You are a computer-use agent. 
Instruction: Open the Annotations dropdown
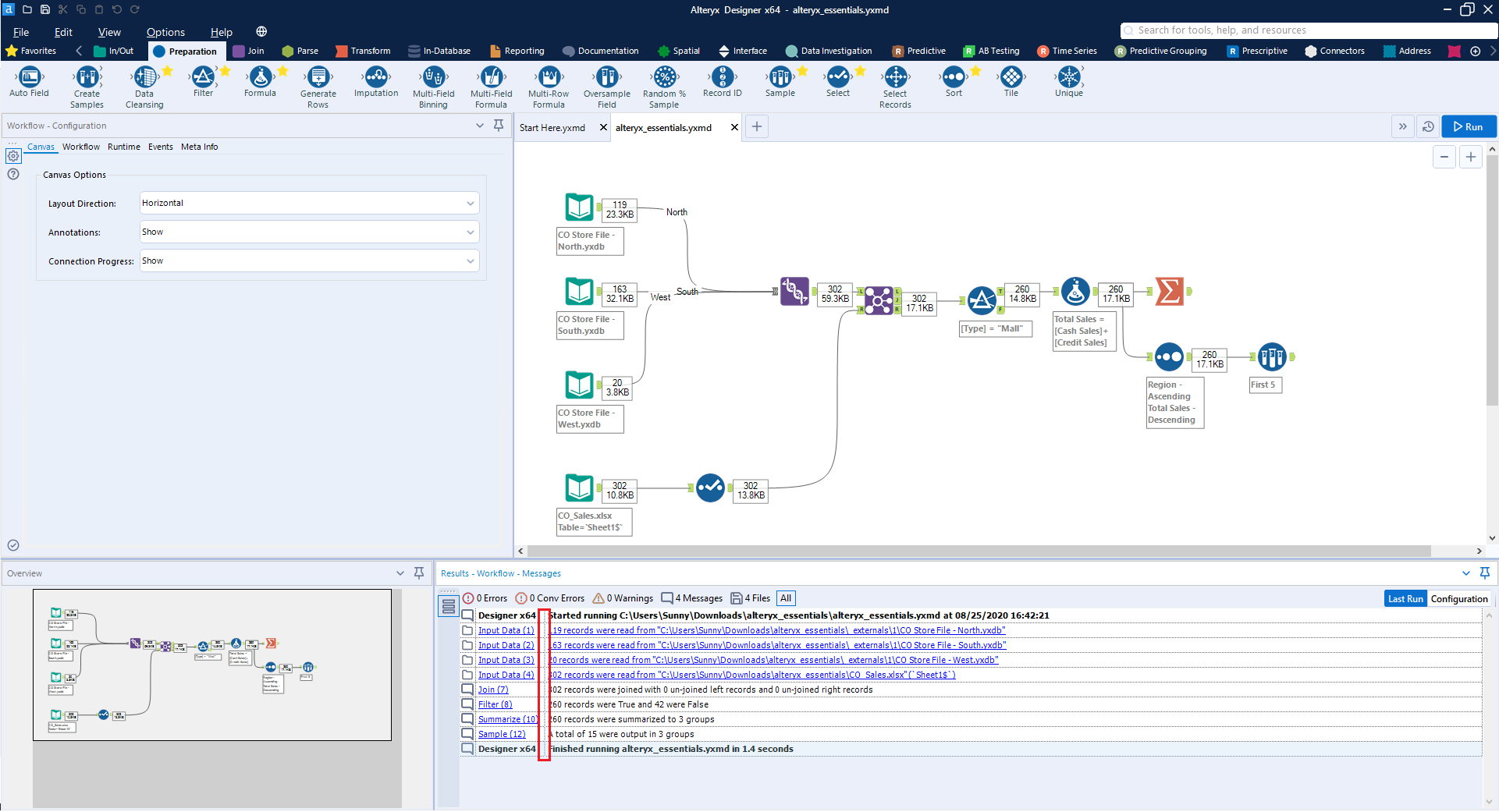309,232
